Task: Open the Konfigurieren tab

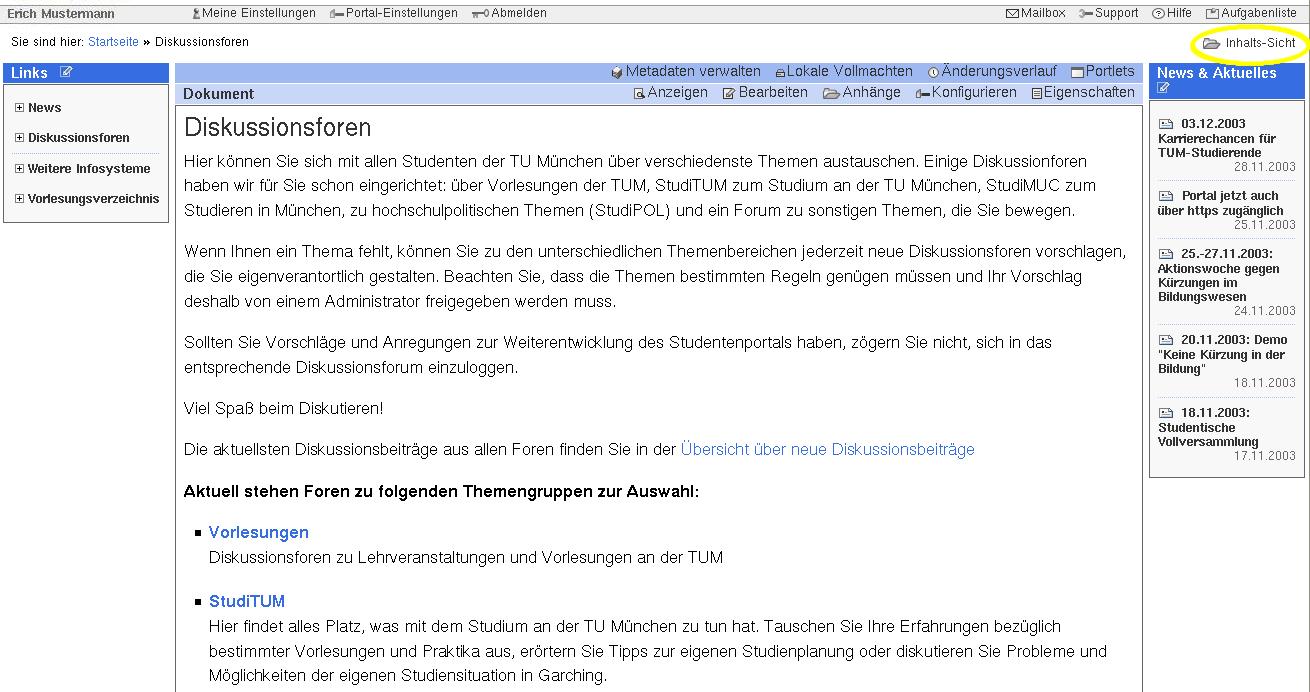Action: coord(966,93)
